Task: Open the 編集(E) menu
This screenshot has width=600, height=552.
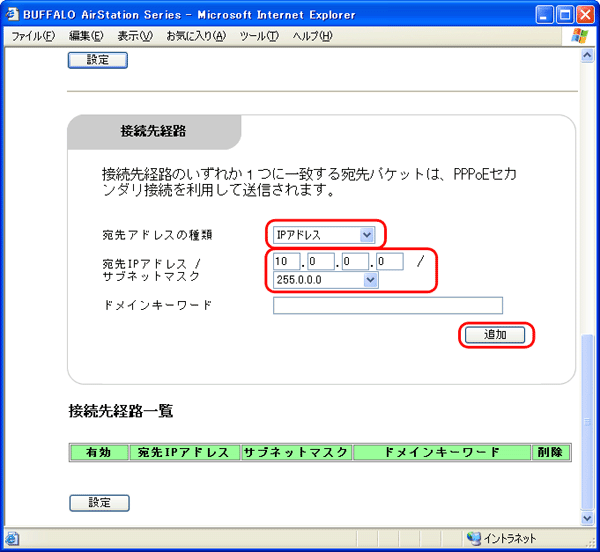Action: pyautogui.click(x=86, y=36)
